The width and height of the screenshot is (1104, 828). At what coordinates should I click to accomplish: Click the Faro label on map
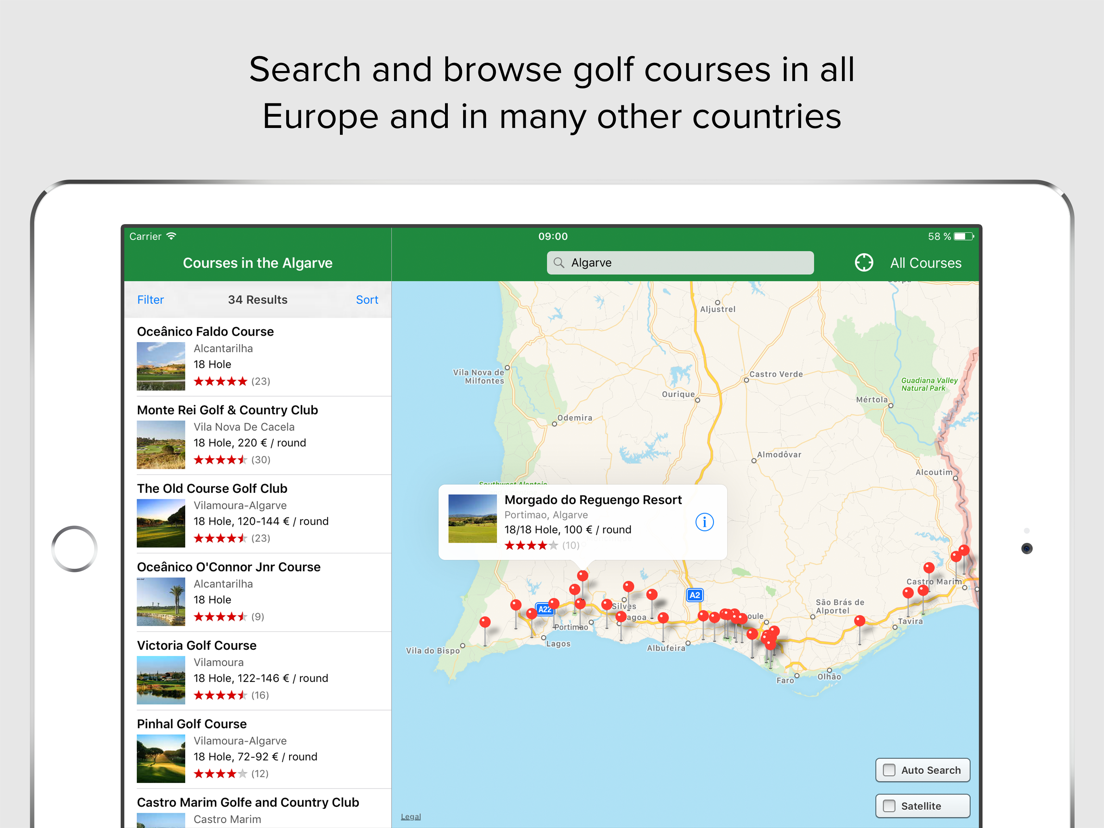click(785, 680)
